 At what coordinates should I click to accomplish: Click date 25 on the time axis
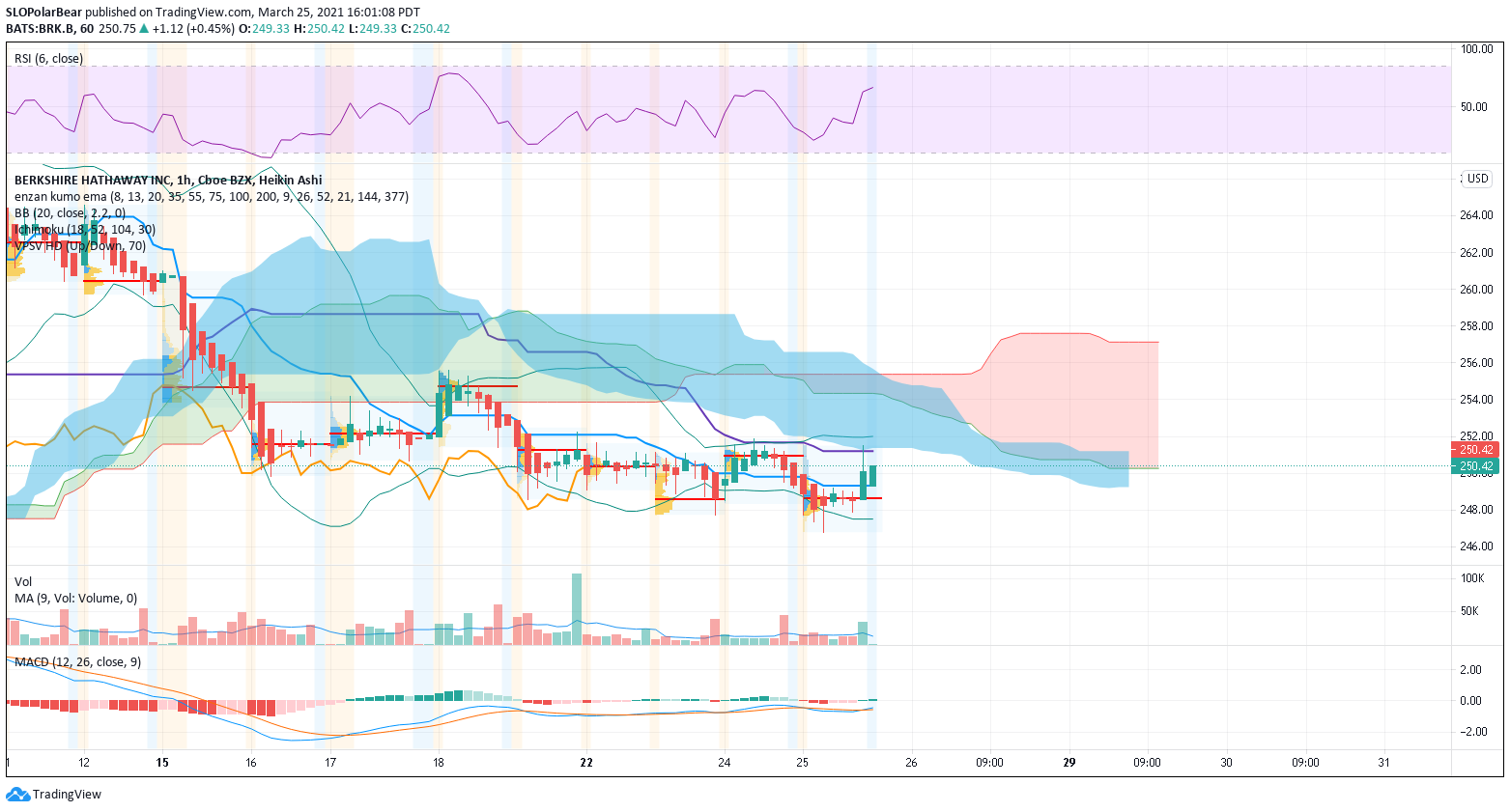pyautogui.click(x=803, y=763)
